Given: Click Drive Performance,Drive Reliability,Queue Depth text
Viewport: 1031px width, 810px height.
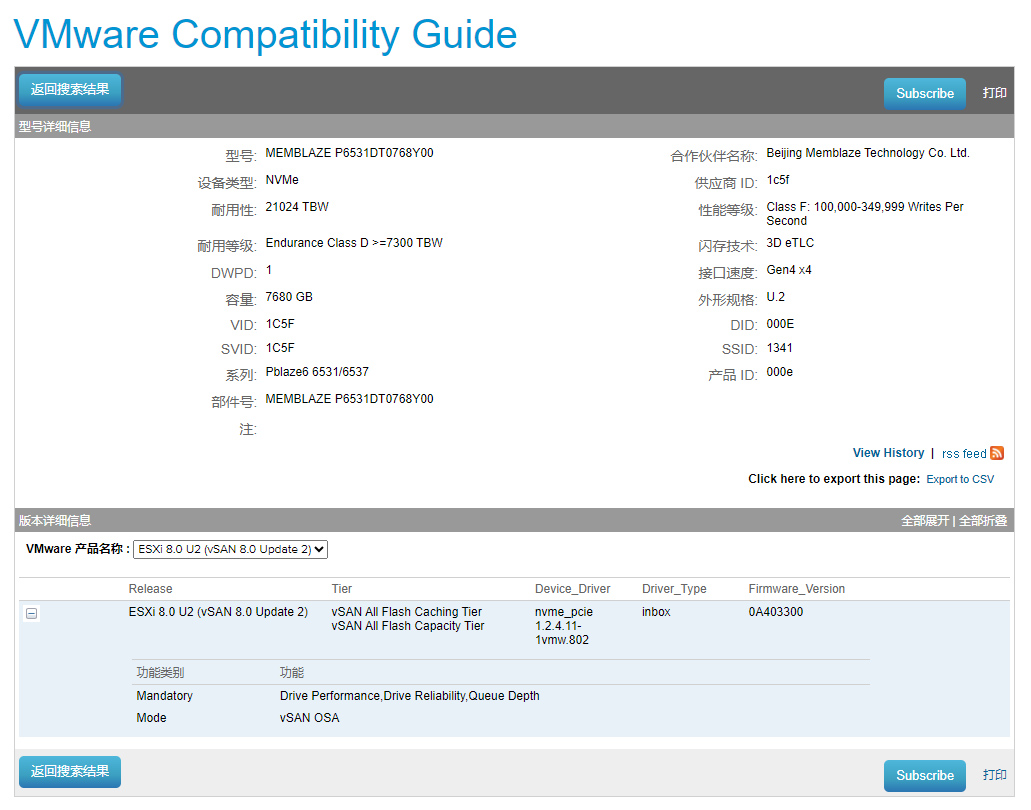Looking at the screenshot, I should click(x=410, y=696).
